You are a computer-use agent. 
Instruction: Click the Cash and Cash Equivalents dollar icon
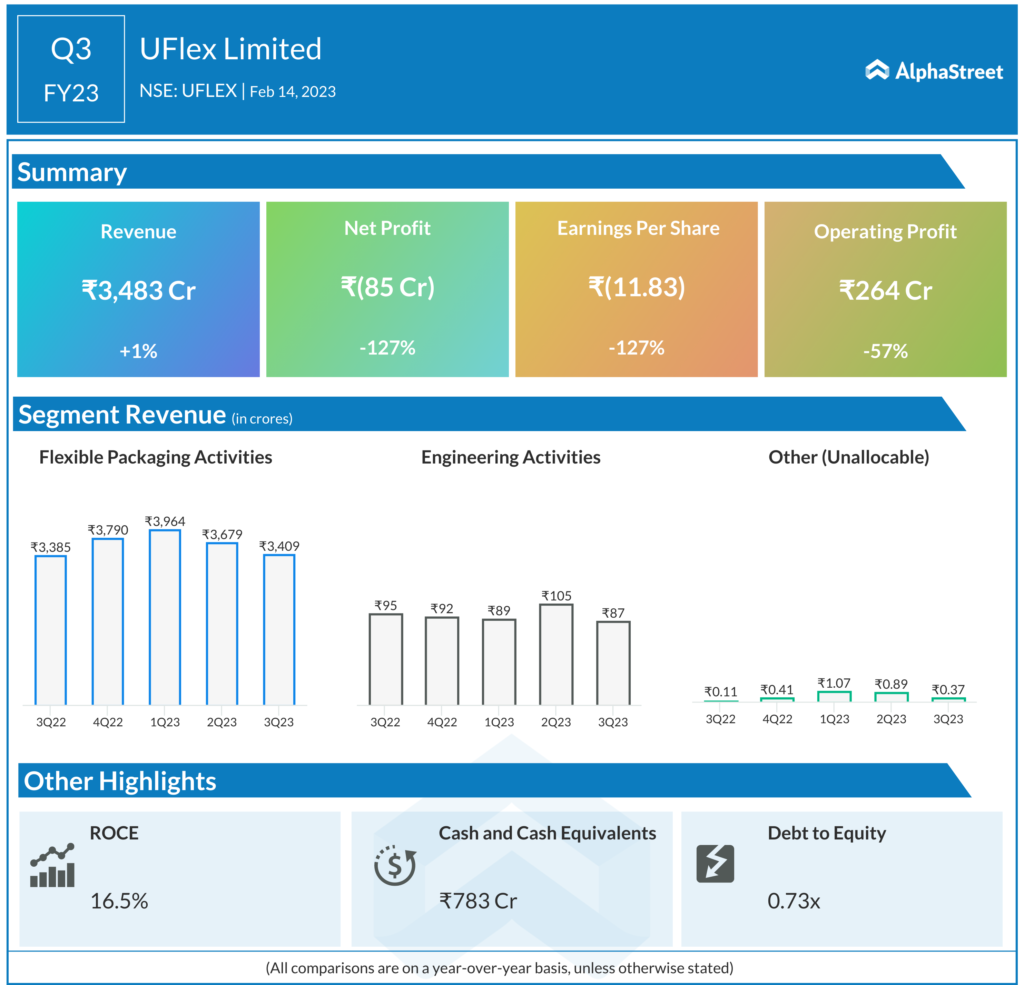pos(395,865)
